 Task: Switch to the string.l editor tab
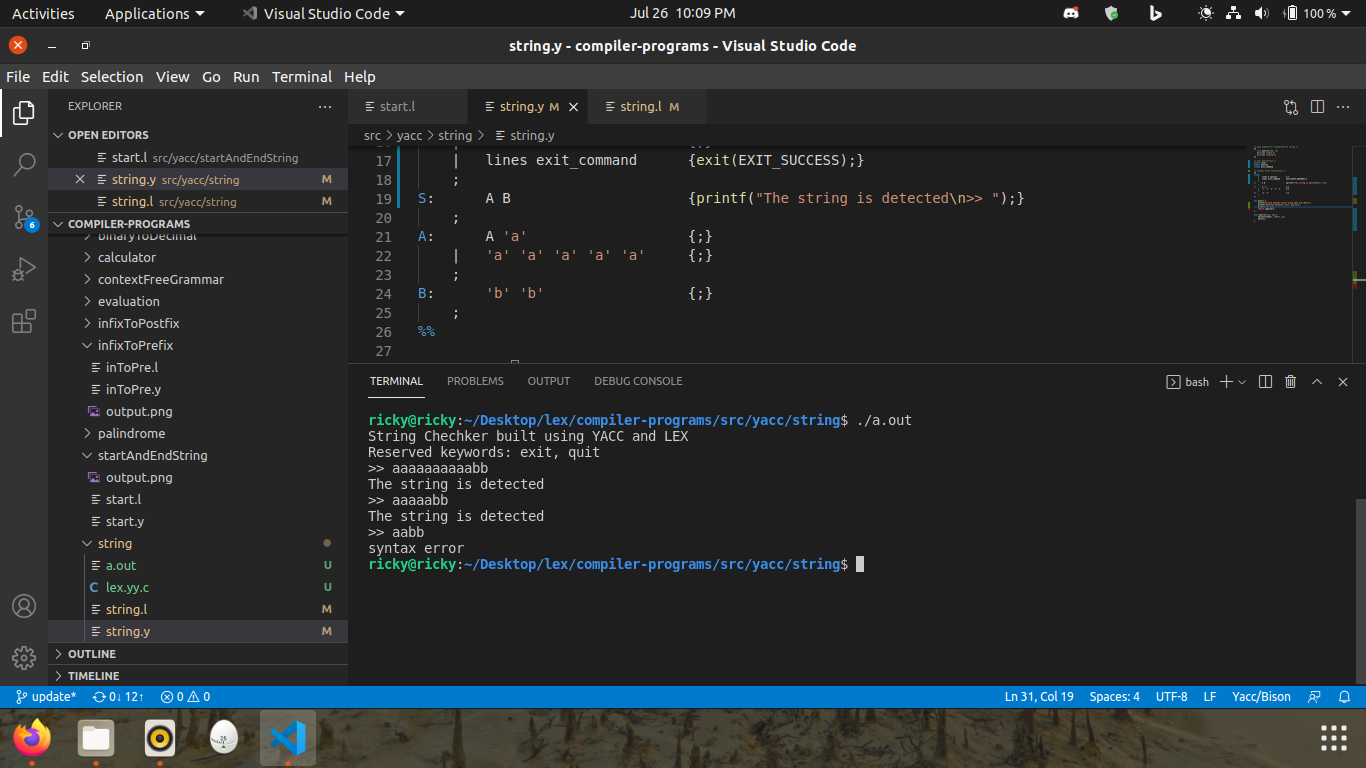(x=648, y=107)
